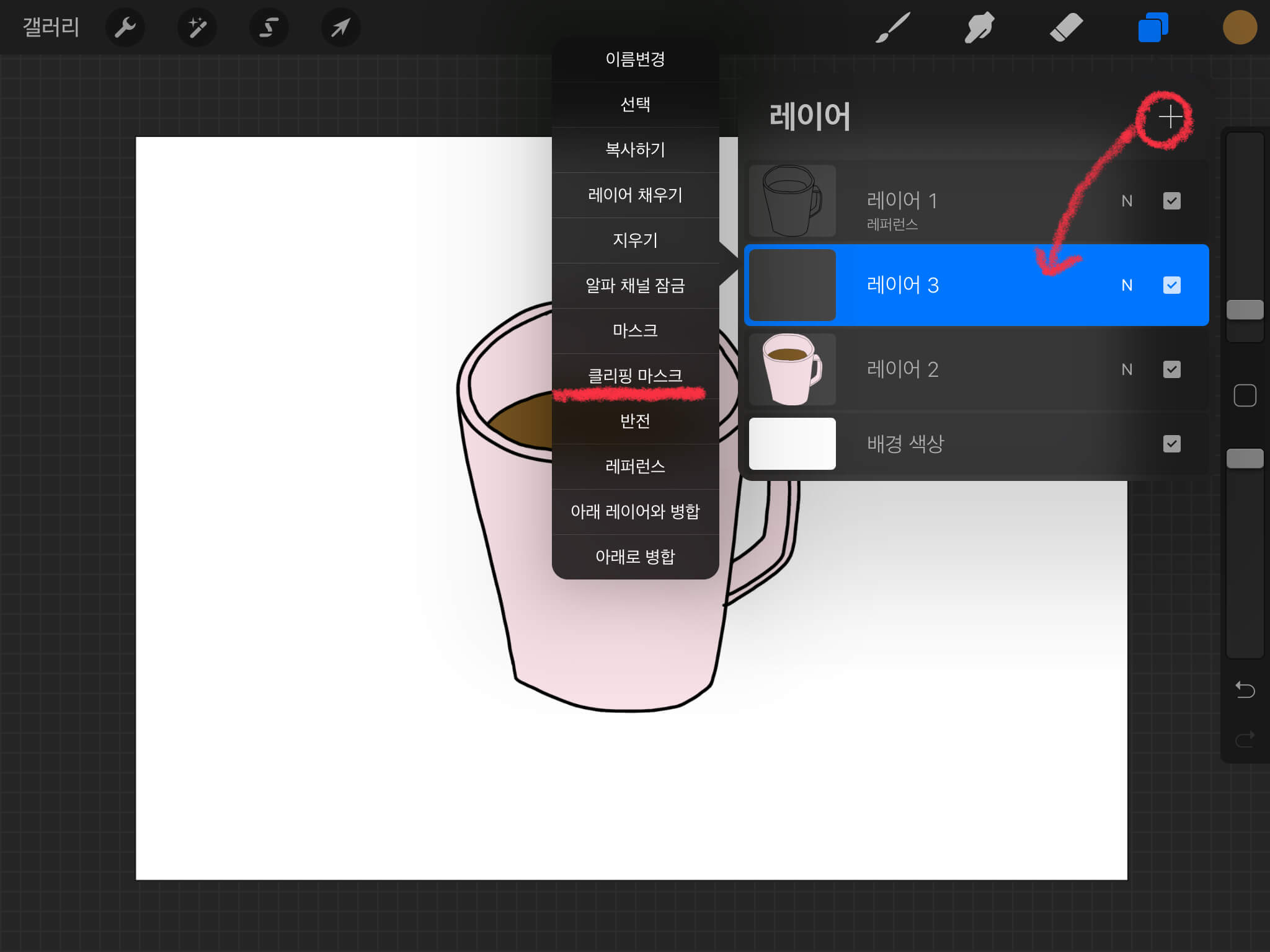The height and width of the screenshot is (952, 1270).
Task: Add a new layer with plus icon
Action: (1170, 117)
